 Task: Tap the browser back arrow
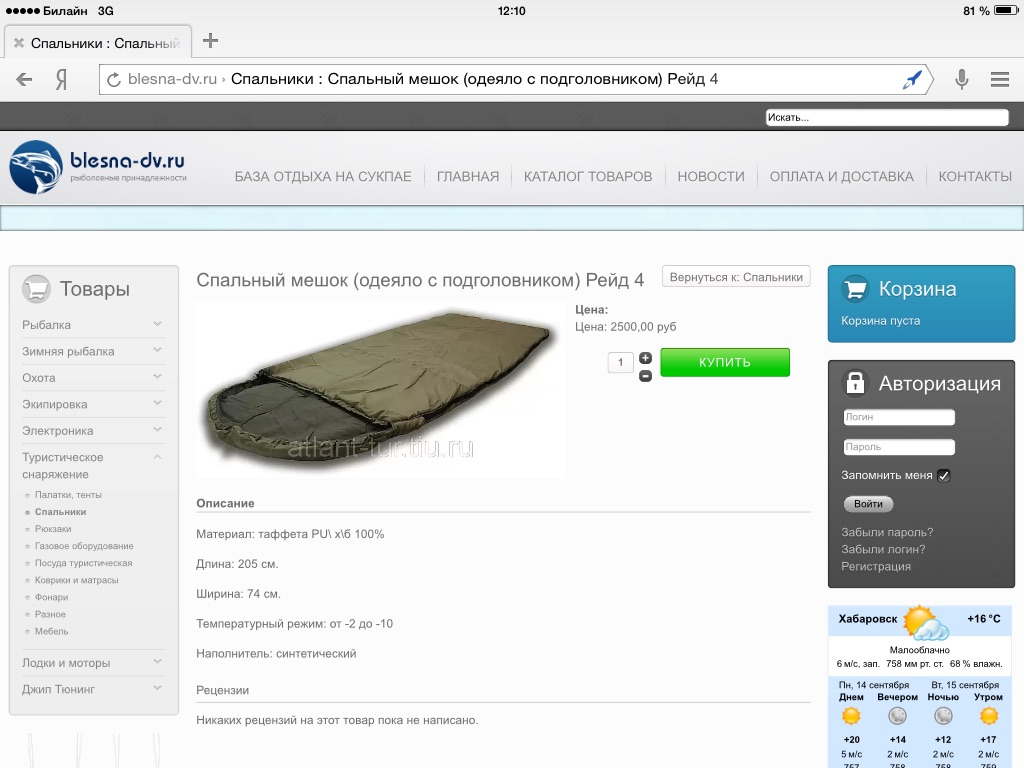pyautogui.click(x=24, y=80)
